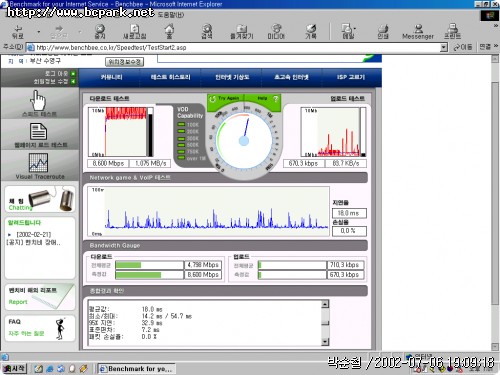Click the Mail (메일) toolbar icon

348,32
